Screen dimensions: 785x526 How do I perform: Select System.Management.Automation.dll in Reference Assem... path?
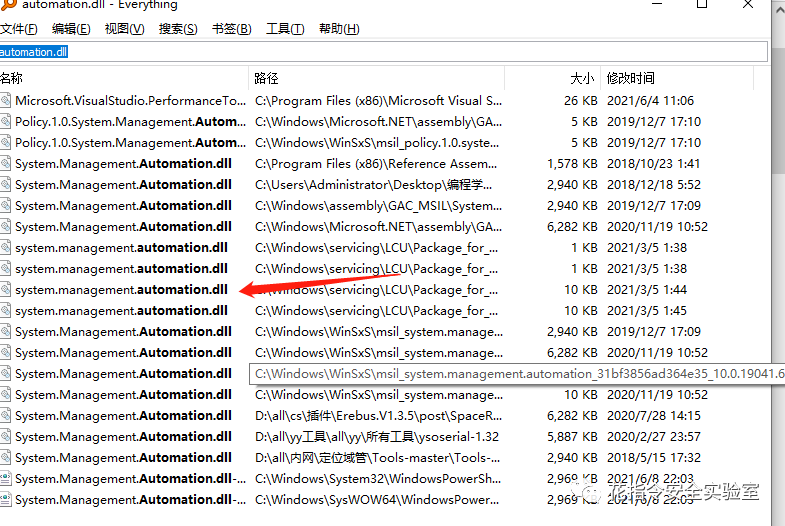click(x=123, y=164)
